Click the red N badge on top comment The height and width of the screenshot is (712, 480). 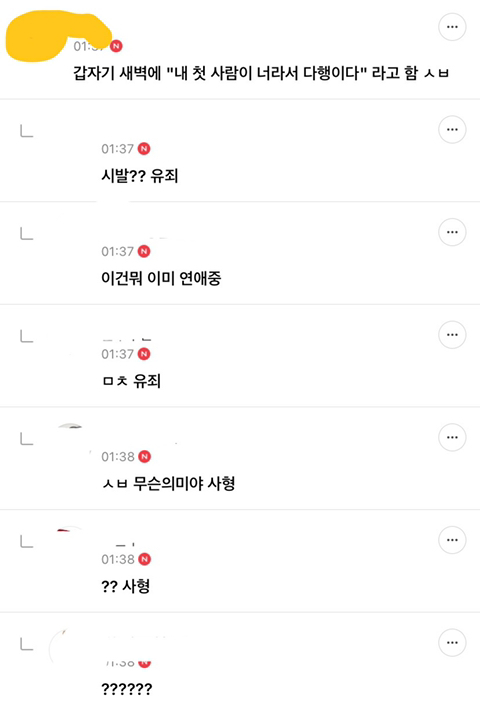pos(116,46)
